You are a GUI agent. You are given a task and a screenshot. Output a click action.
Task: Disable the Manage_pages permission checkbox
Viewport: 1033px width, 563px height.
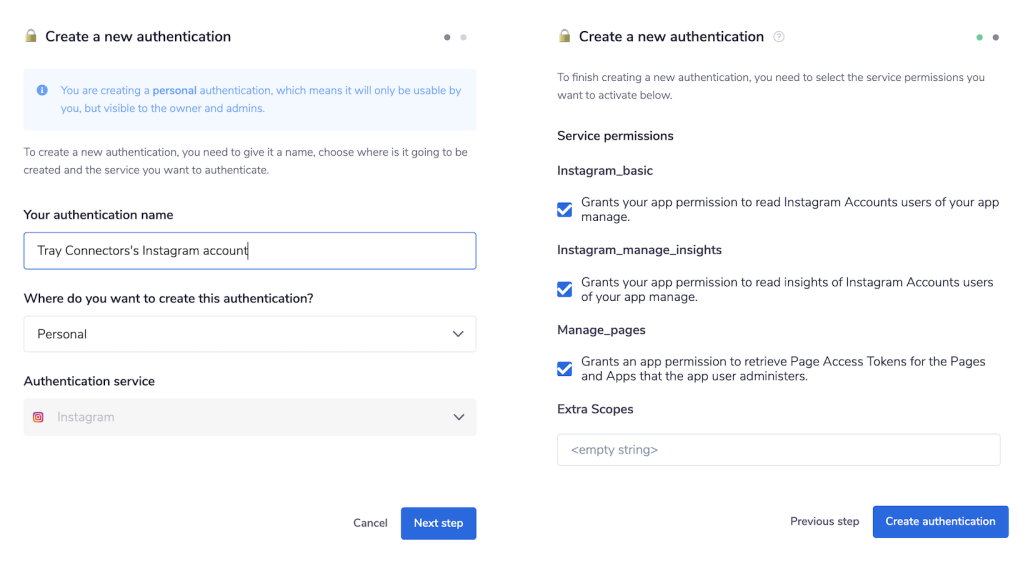[x=565, y=369]
